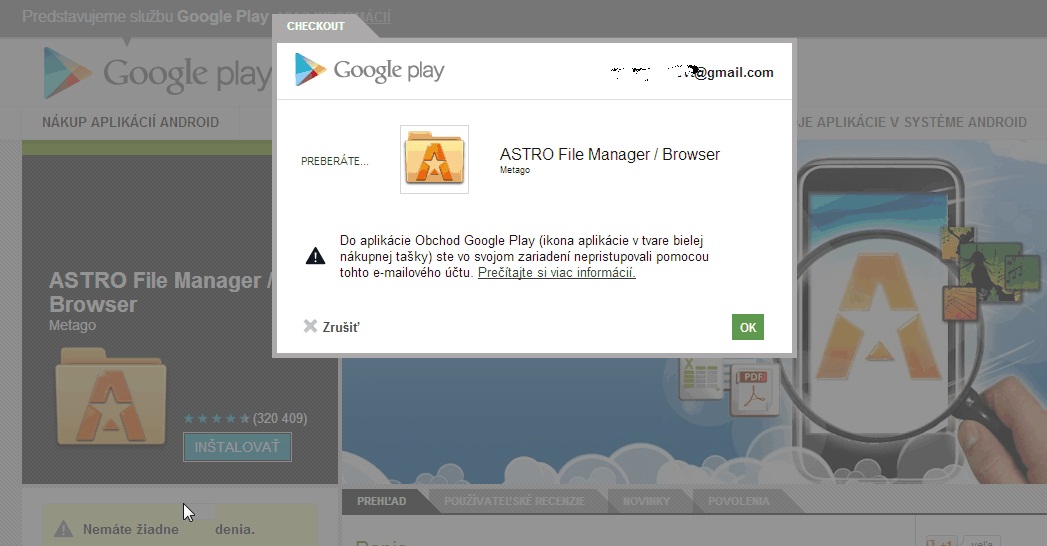Click NÁKUP APLIKÁCIÍ ANDROID in the navigation
This screenshot has height=546, width=1047.
(130, 122)
